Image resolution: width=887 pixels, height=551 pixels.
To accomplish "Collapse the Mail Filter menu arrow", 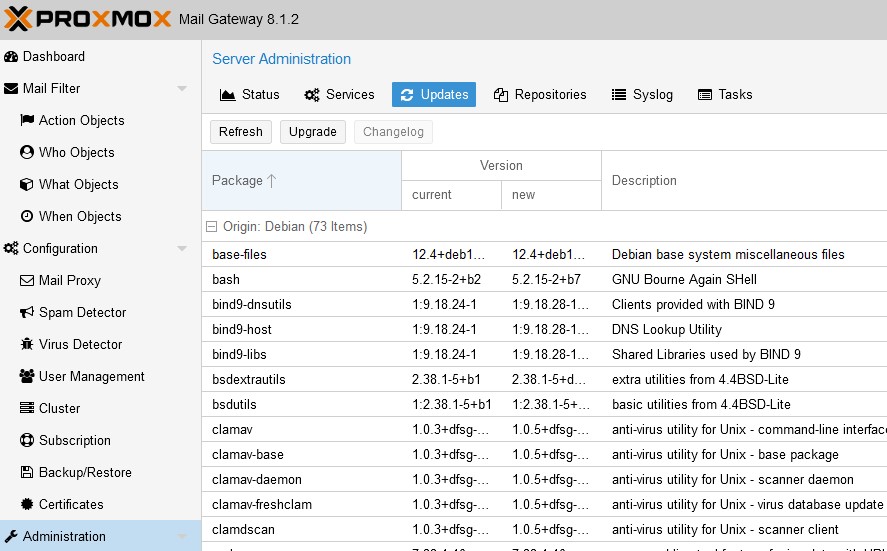I will [182, 88].
